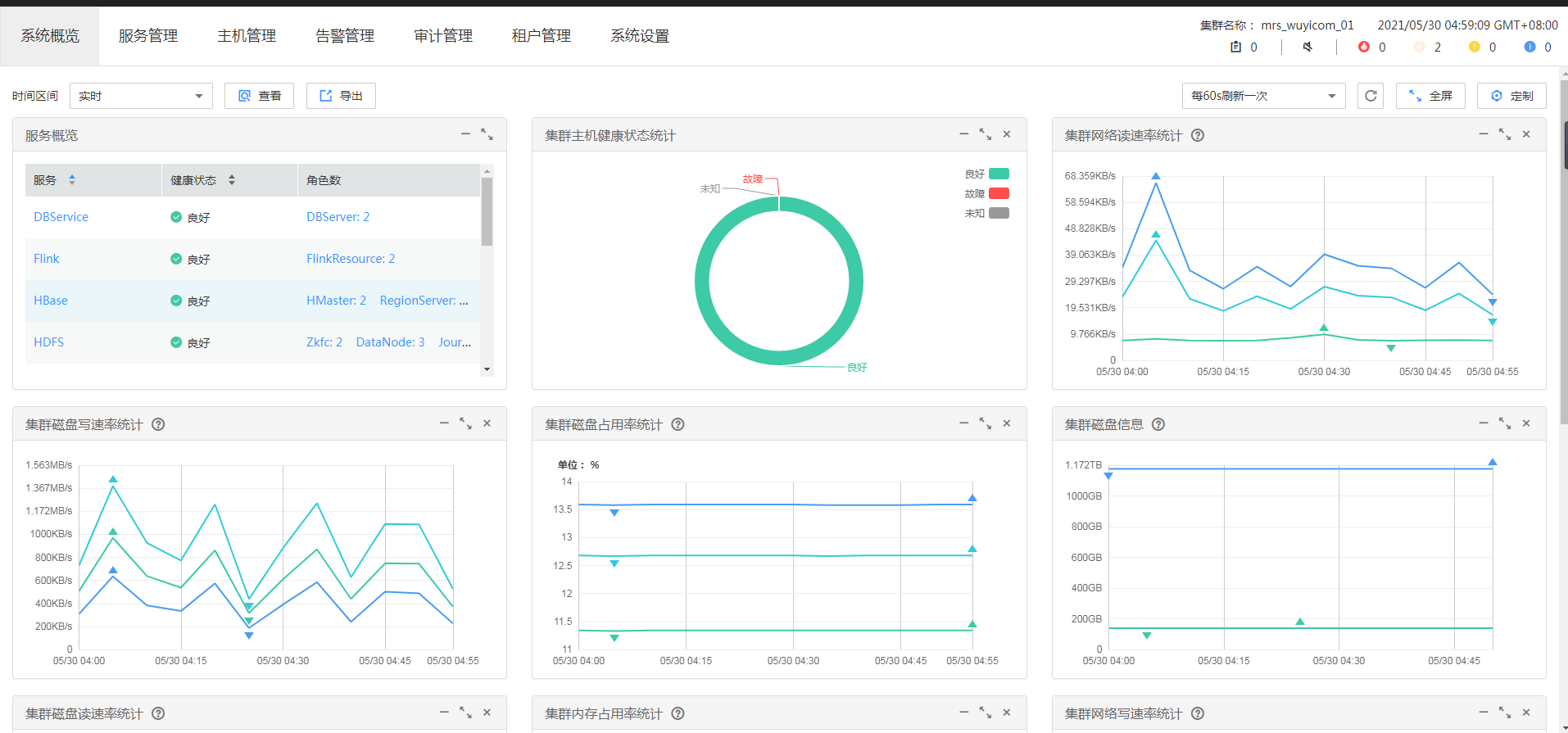1568x733 pixels.
Task: Toggle the 未知 gray legend swatch
Action: 999,213
